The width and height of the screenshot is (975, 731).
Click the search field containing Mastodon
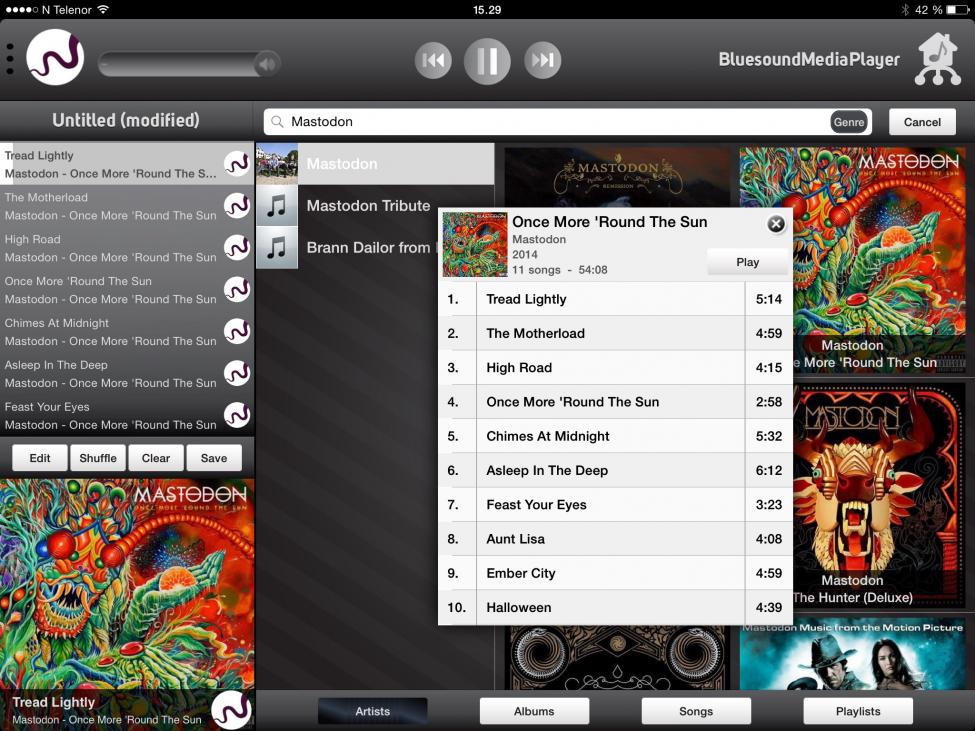click(567, 122)
